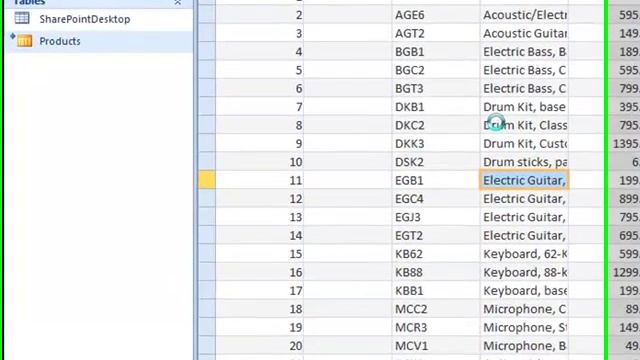Image resolution: width=640 pixels, height=360 pixels.
Task: Click the Electric Bass description in row 4
Action: [524, 51]
